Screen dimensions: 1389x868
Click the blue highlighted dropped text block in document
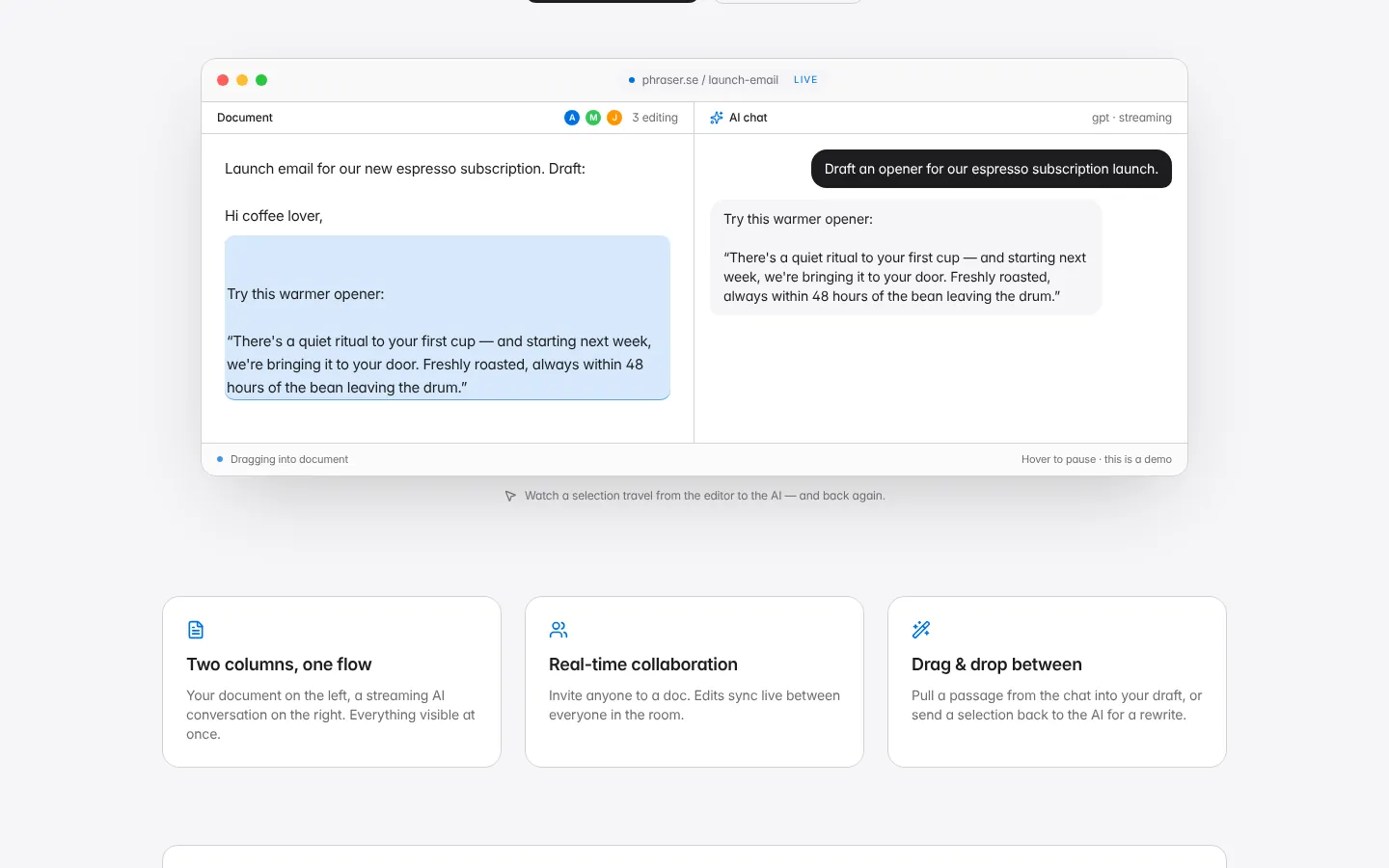pyautogui.click(x=448, y=317)
